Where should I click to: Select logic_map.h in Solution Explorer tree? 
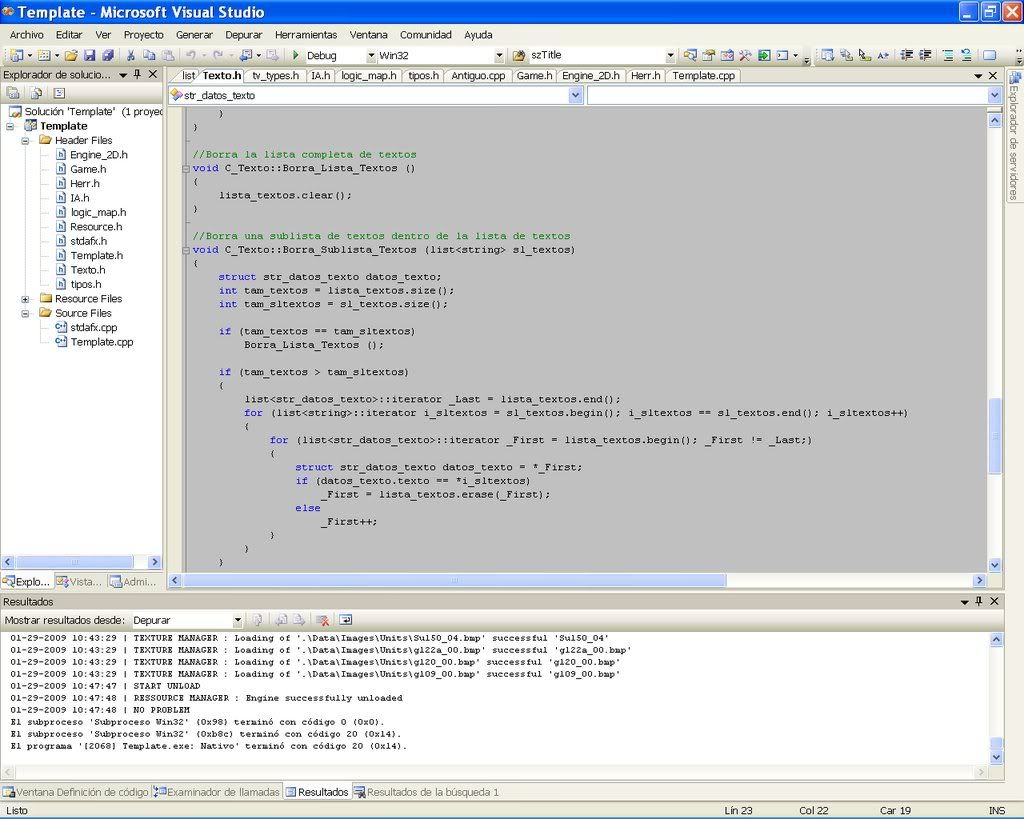[x=99, y=213]
